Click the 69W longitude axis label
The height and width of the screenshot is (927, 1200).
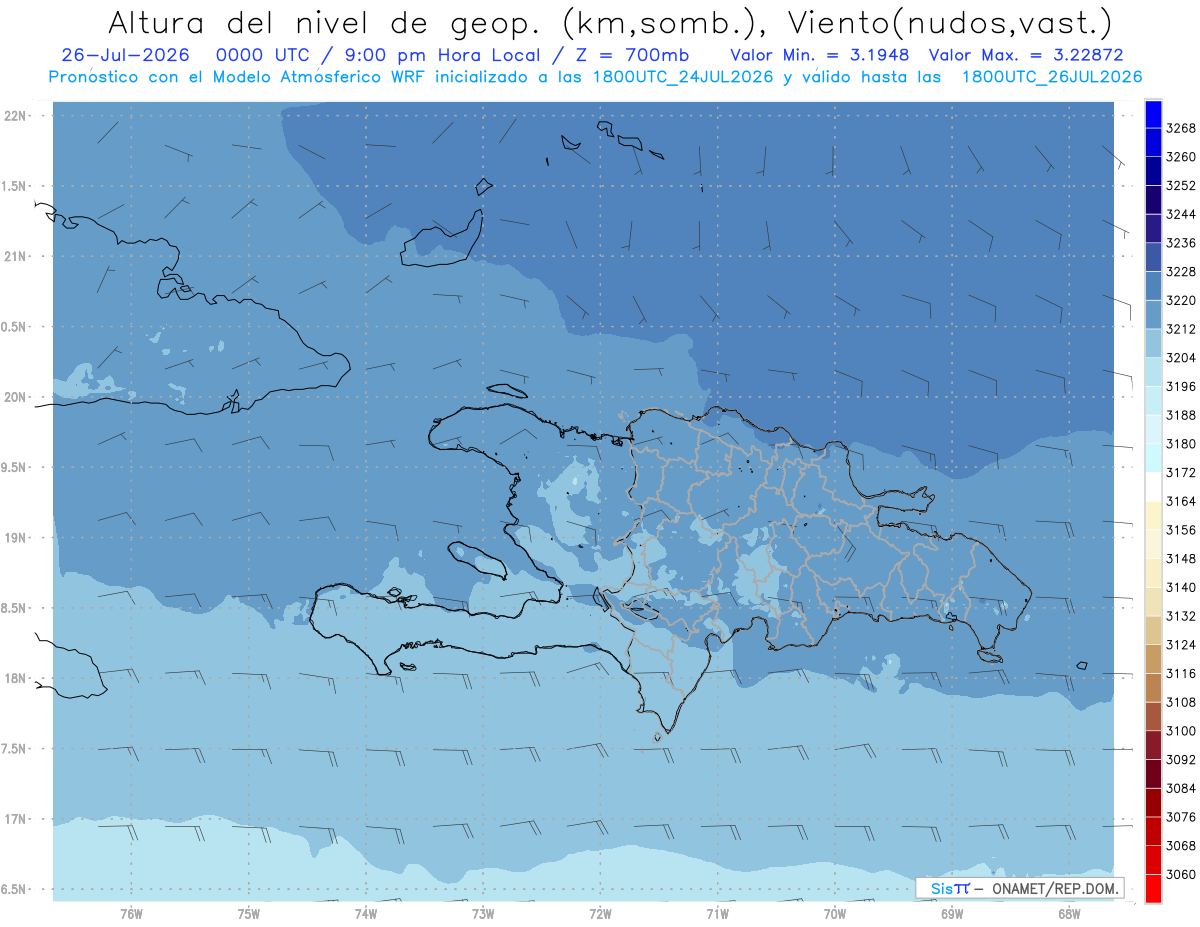click(952, 913)
